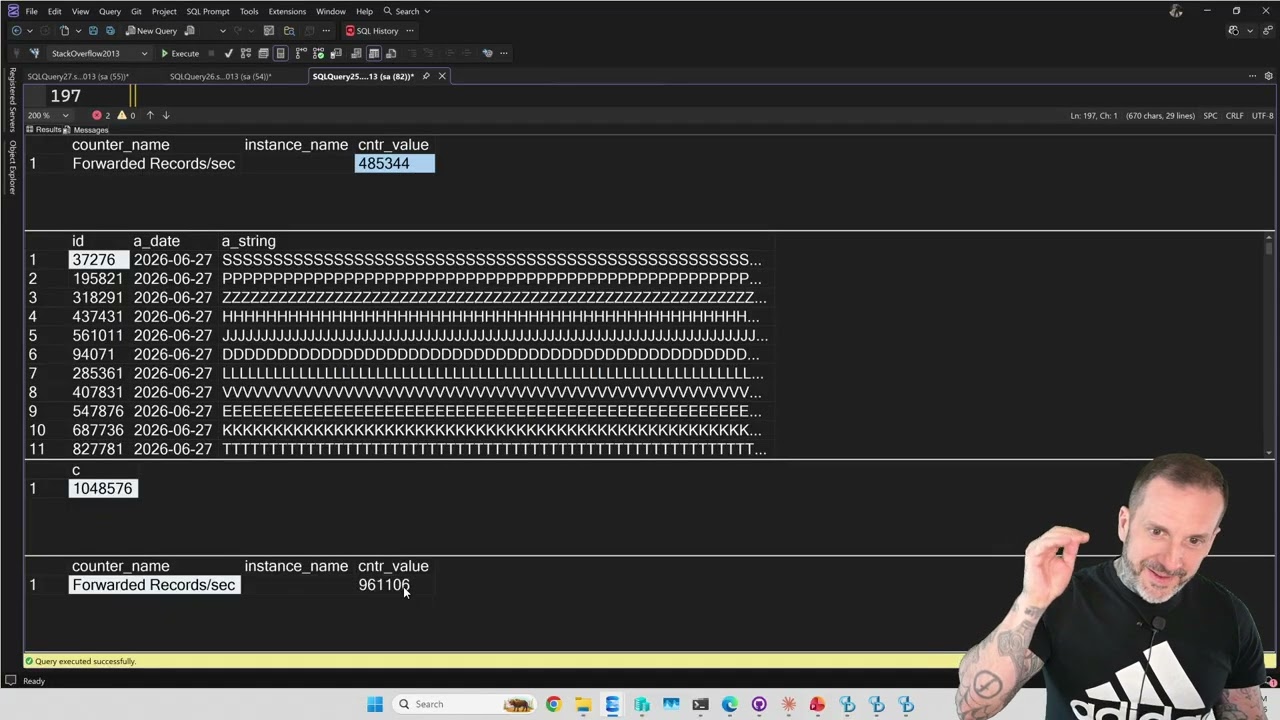The height and width of the screenshot is (720, 1280).
Task: Open the SQL Prompt menu
Action: point(208,11)
